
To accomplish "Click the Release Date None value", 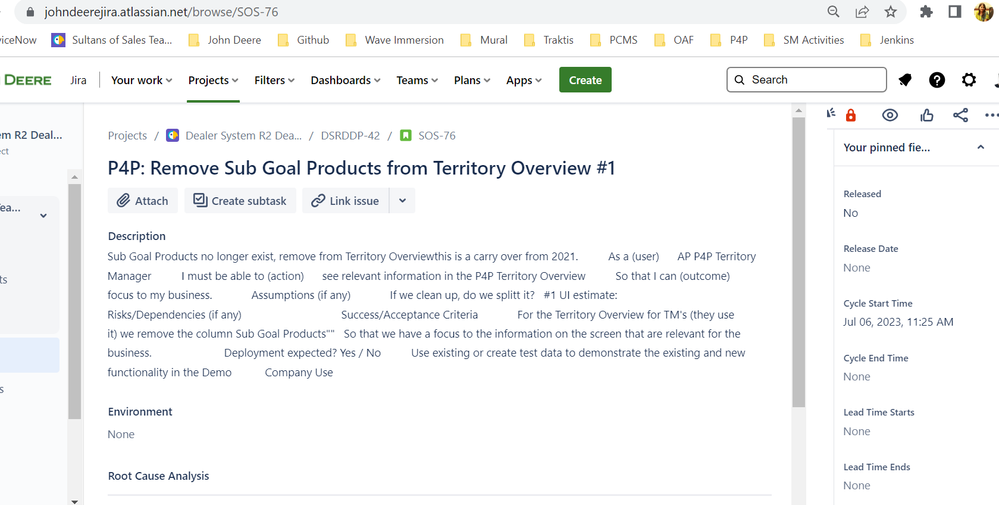I will coord(857,268).
